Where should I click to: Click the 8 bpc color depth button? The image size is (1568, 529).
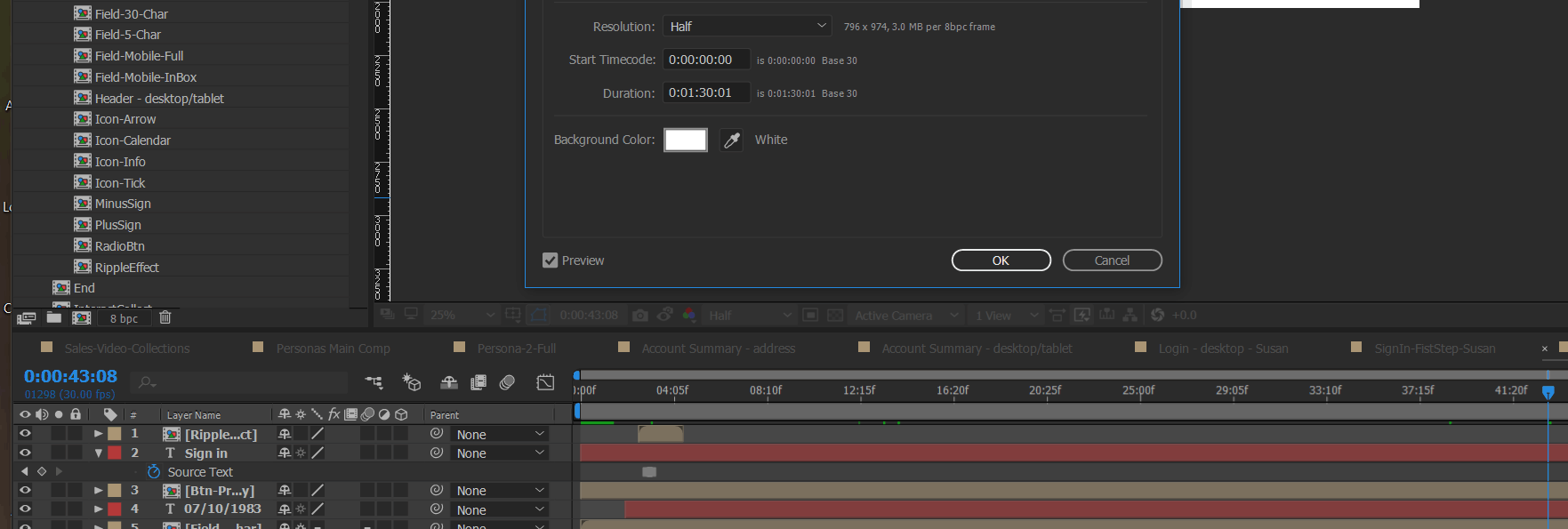click(124, 318)
